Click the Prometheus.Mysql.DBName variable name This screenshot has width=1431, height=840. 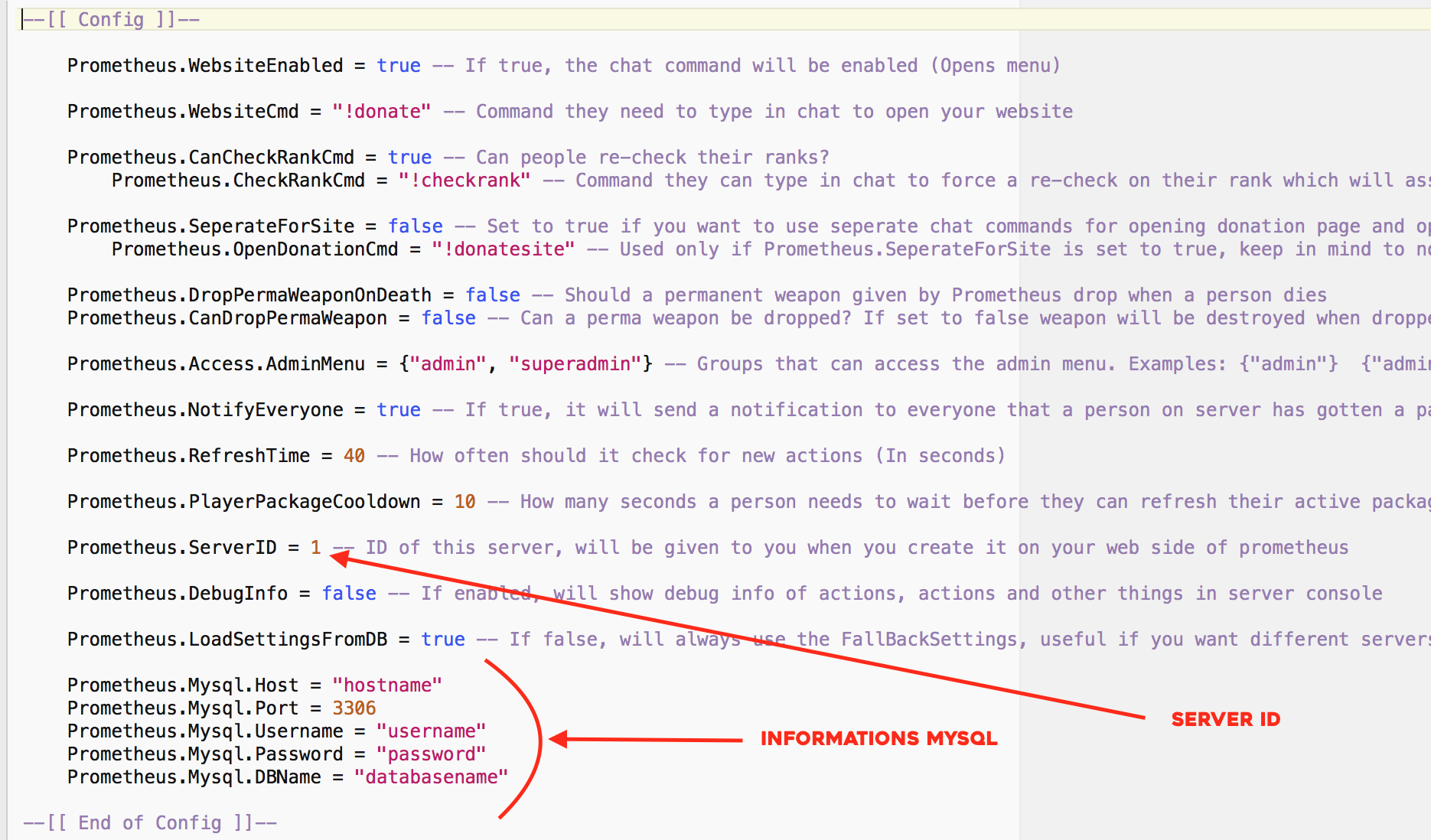tap(194, 777)
